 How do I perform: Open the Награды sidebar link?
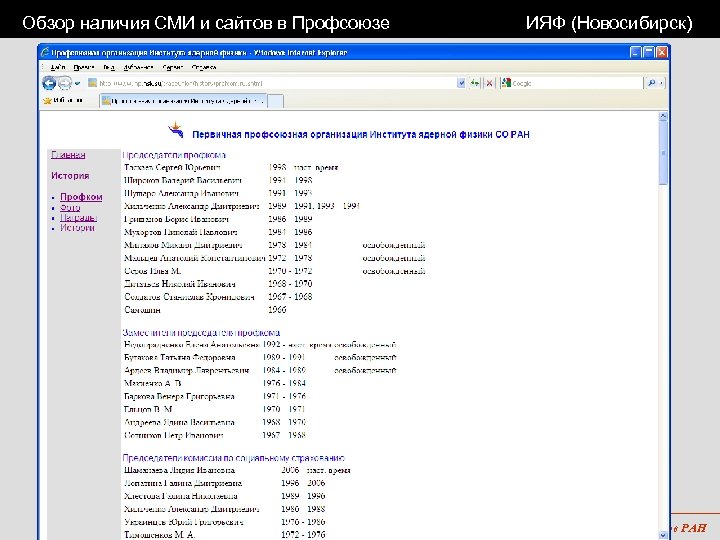79,218
